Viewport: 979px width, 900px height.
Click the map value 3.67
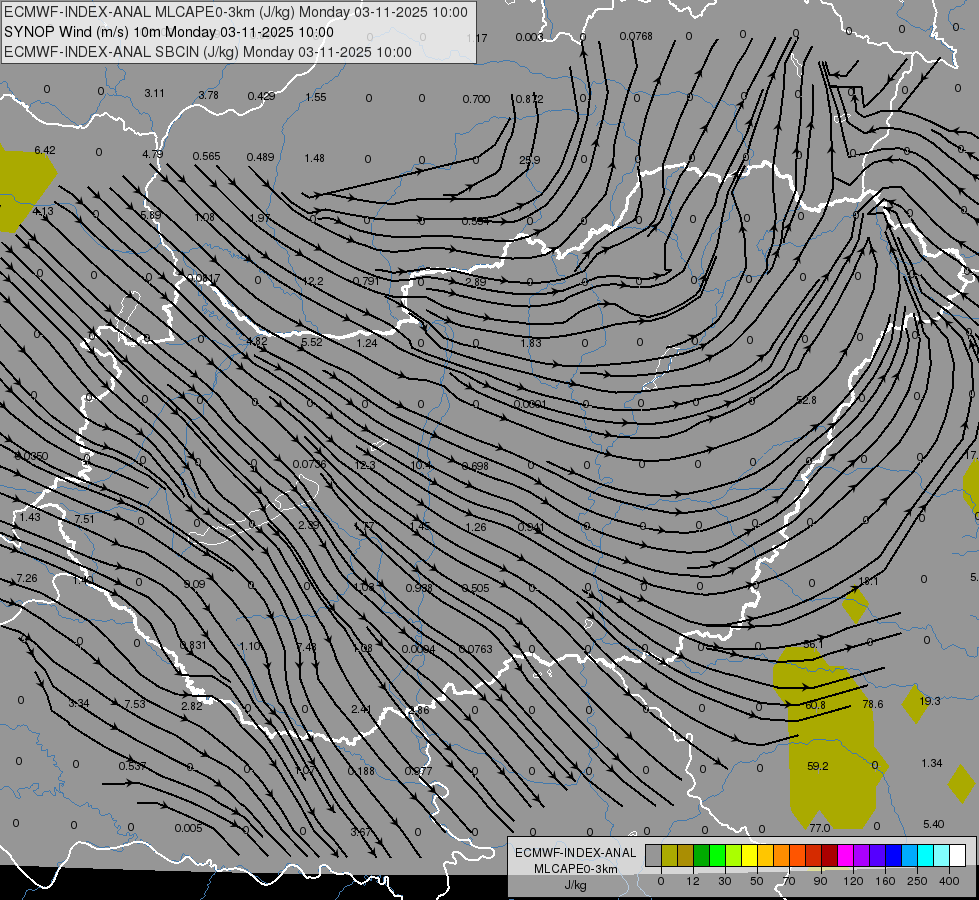tap(361, 832)
